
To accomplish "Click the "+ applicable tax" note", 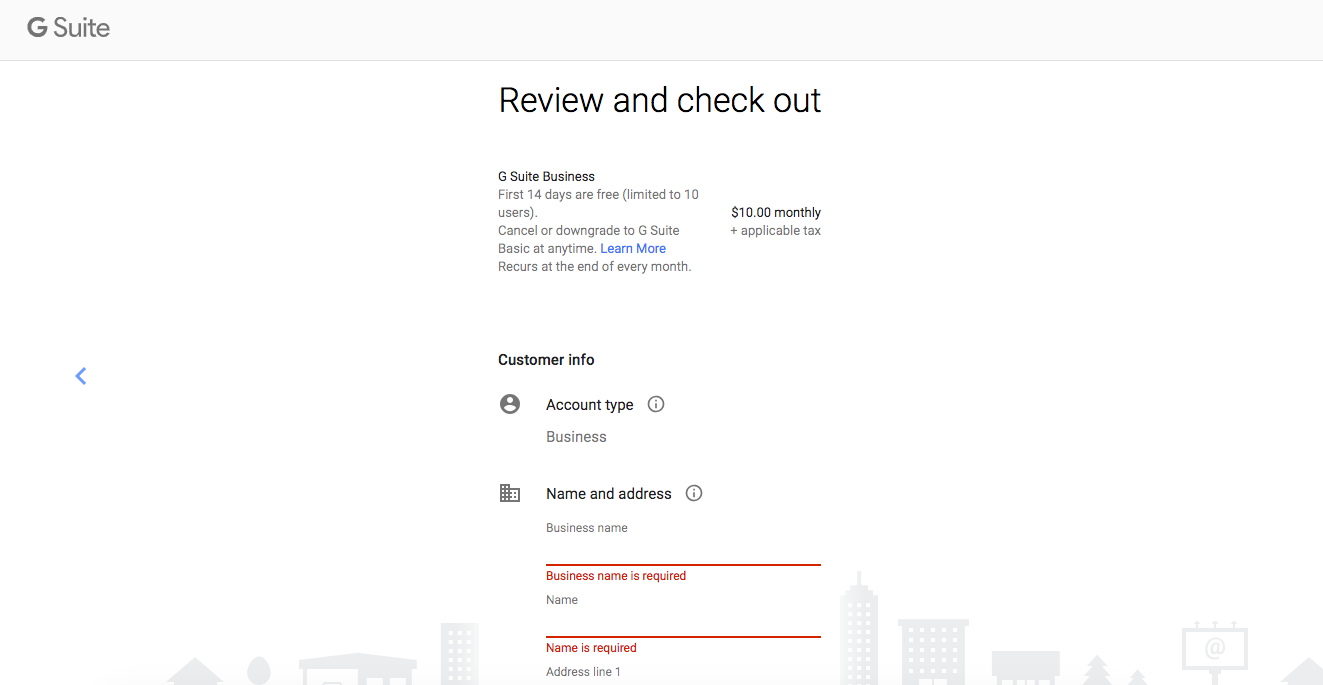I will coord(775,230).
